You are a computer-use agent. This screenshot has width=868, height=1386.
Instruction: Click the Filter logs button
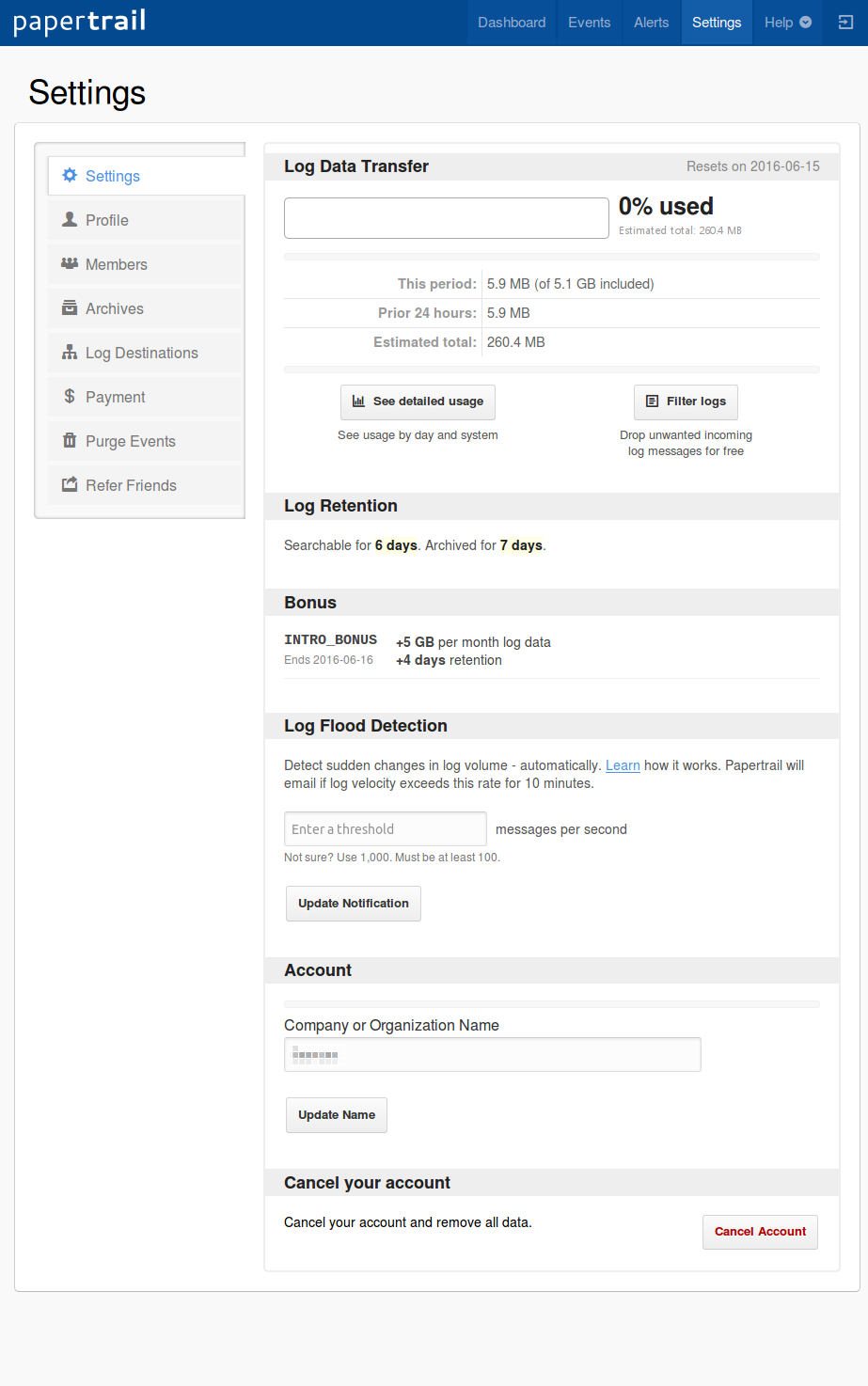(686, 402)
